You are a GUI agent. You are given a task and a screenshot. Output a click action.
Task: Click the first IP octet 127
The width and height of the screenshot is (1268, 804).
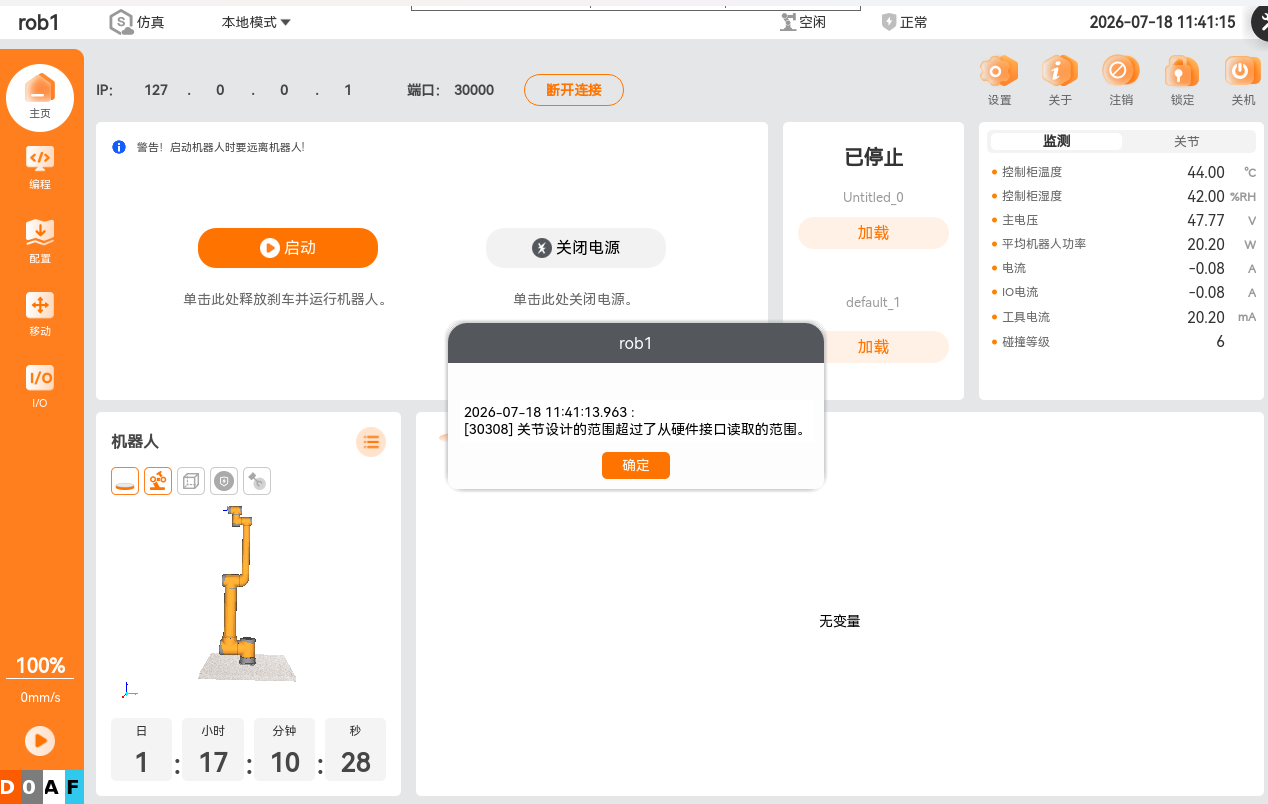click(156, 90)
